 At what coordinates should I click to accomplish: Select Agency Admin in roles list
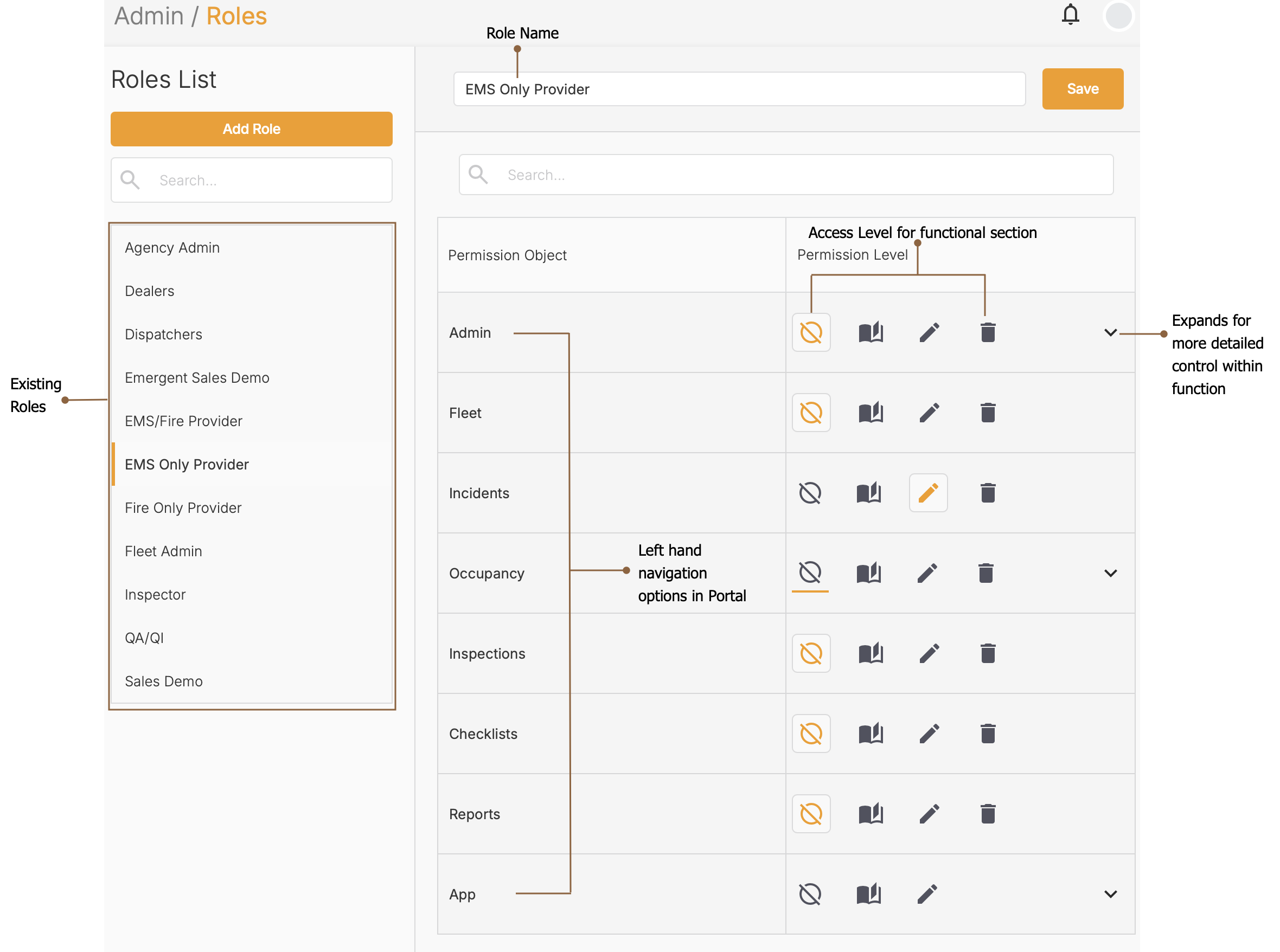pos(172,248)
